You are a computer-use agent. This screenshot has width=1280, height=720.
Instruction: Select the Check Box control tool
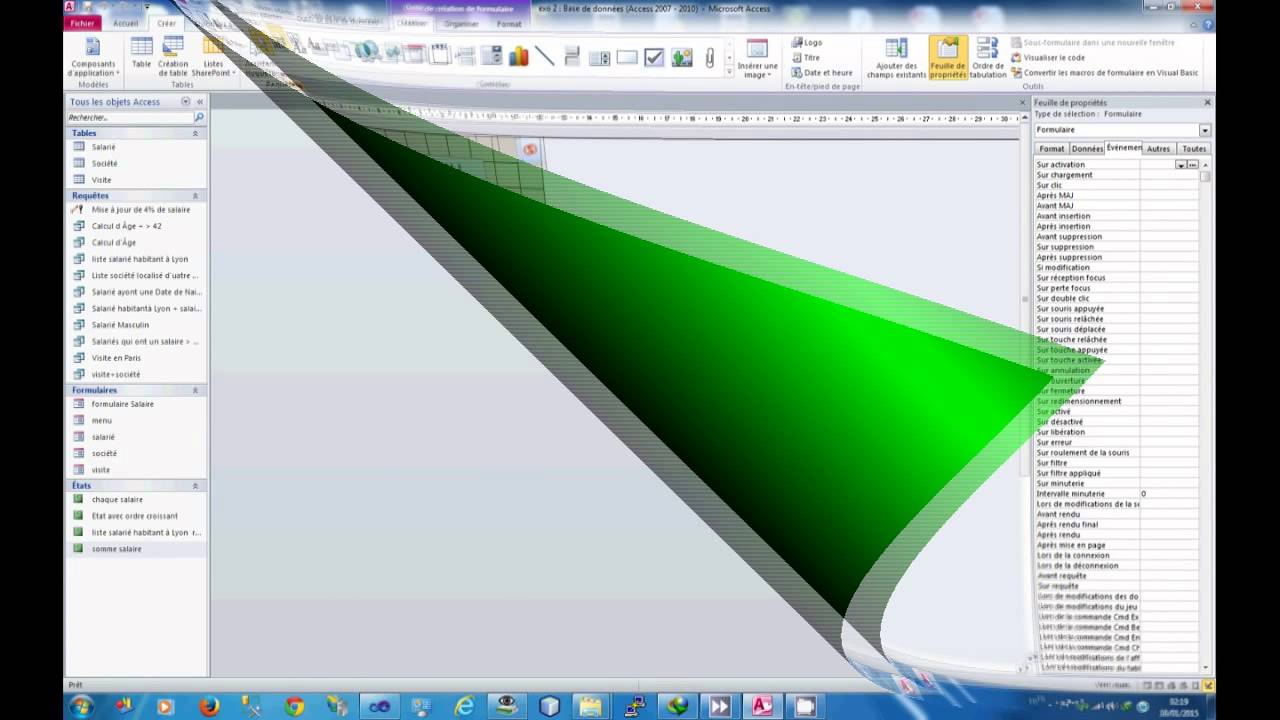654,57
